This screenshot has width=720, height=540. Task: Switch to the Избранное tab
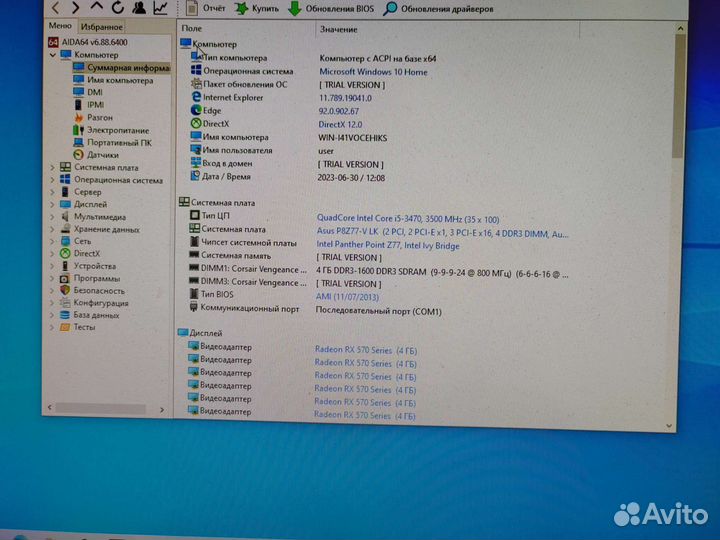[x=101, y=27]
